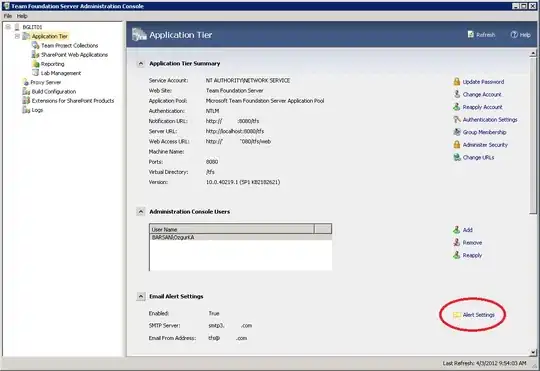Collapse the Application Tier Summary section
Screen dimensions: 540x371
[141, 64]
